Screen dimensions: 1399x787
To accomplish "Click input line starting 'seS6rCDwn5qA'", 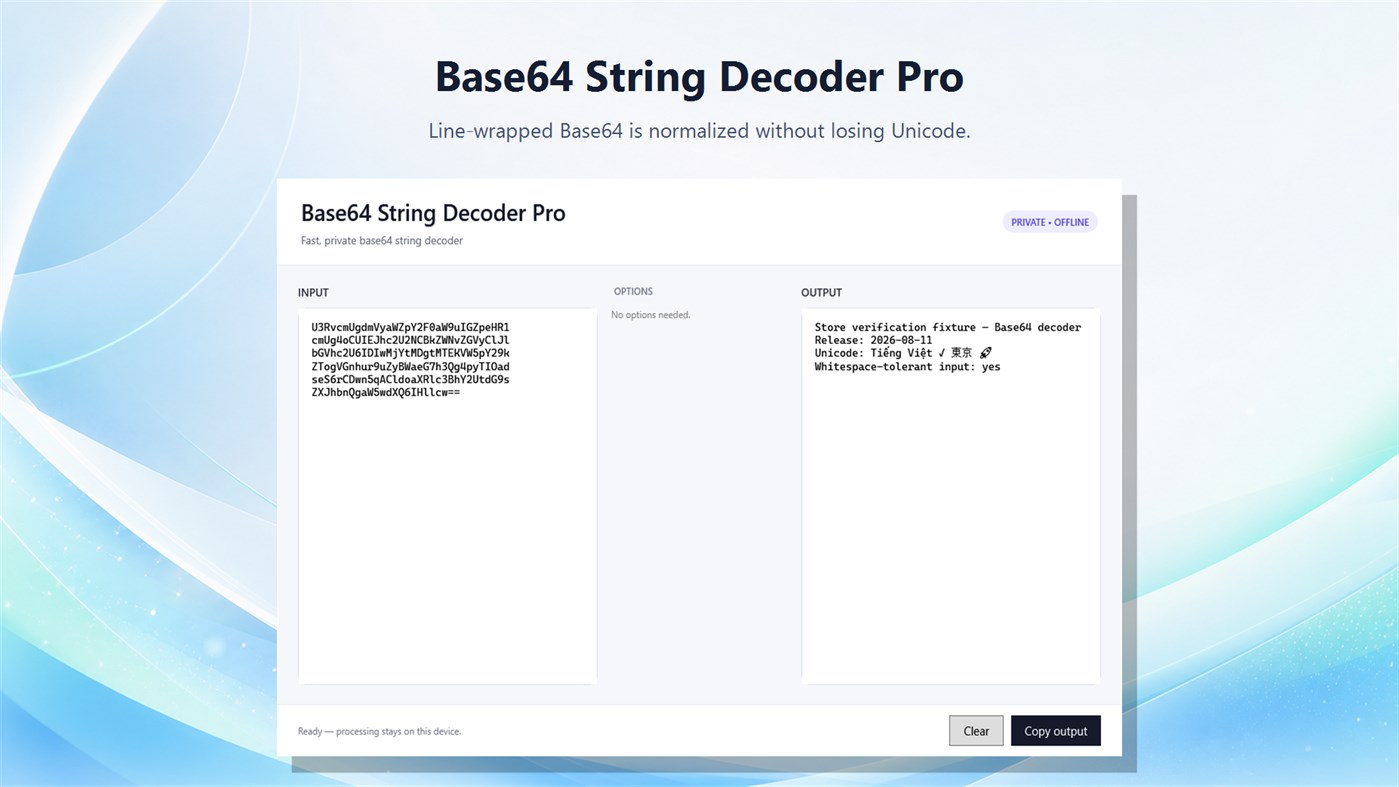I will click(x=410, y=380).
